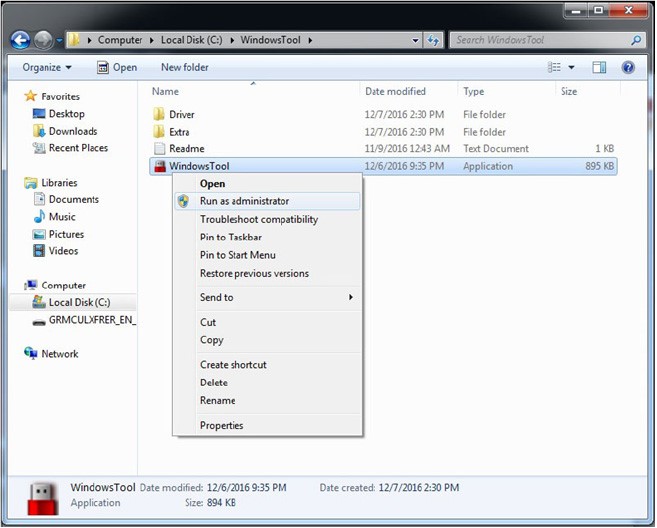Viewport: 657px width, 528px height.
Task: Choose Restore previous versions
Action: (x=267, y=274)
